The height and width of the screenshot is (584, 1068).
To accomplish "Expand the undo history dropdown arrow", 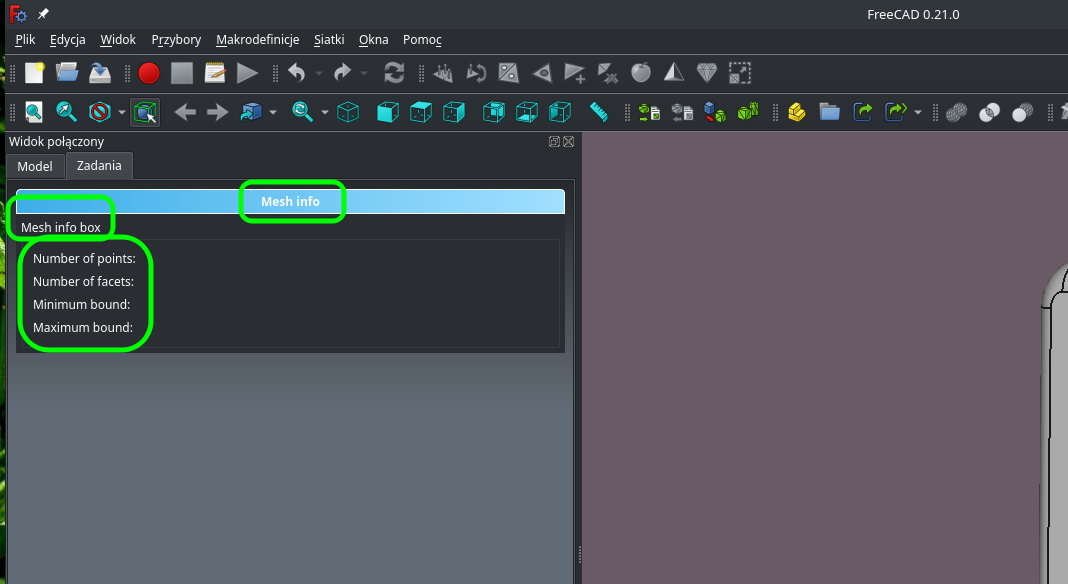I will pyautogui.click(x=319, y=73).
